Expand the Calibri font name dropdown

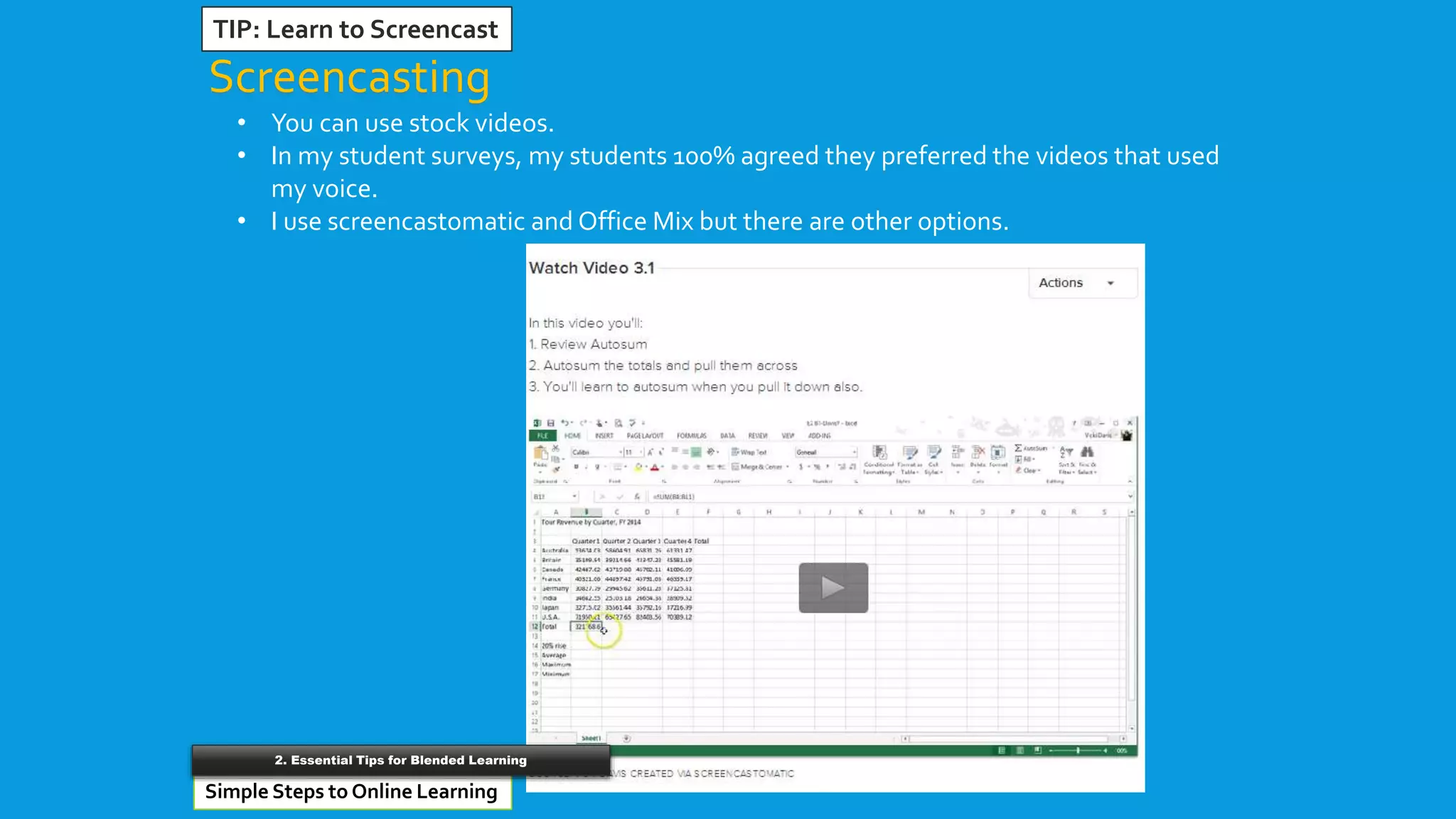click(620, 452)
